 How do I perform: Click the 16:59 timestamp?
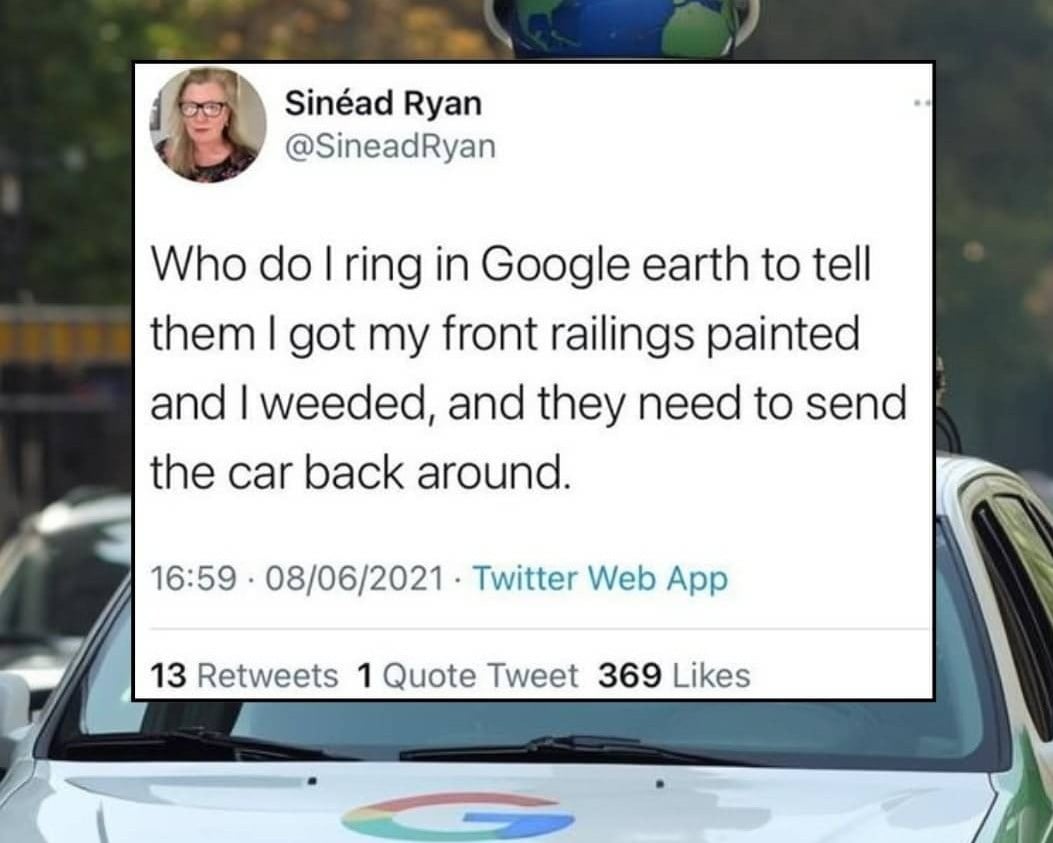pos(193,578)
